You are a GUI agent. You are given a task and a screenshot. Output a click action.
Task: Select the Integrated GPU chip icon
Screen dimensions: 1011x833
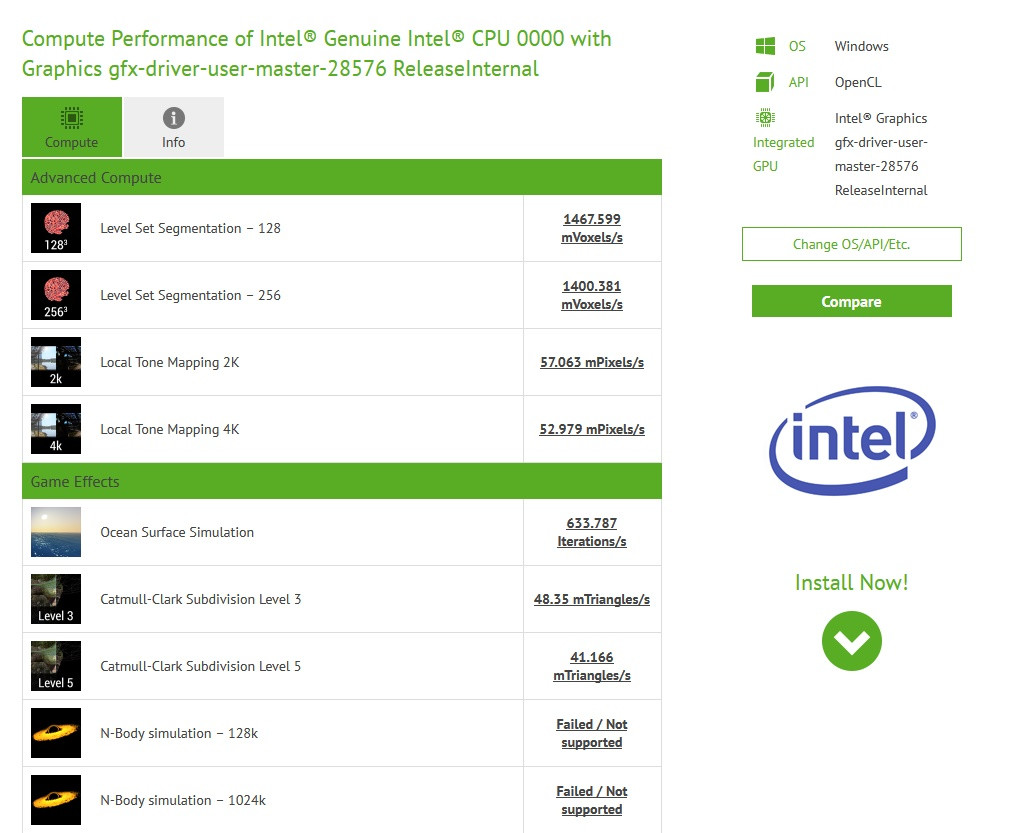click(x=763, y=117)
